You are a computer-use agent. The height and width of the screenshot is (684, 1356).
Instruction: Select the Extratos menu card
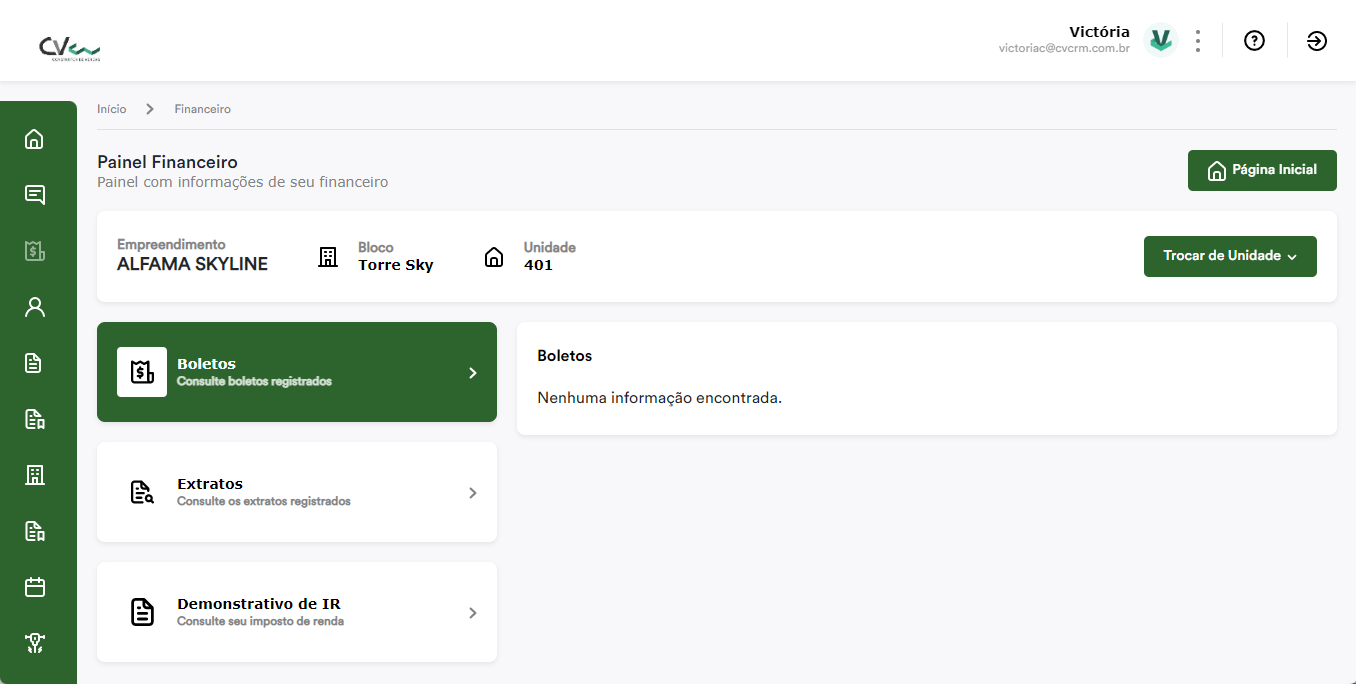tap(297, 492)
